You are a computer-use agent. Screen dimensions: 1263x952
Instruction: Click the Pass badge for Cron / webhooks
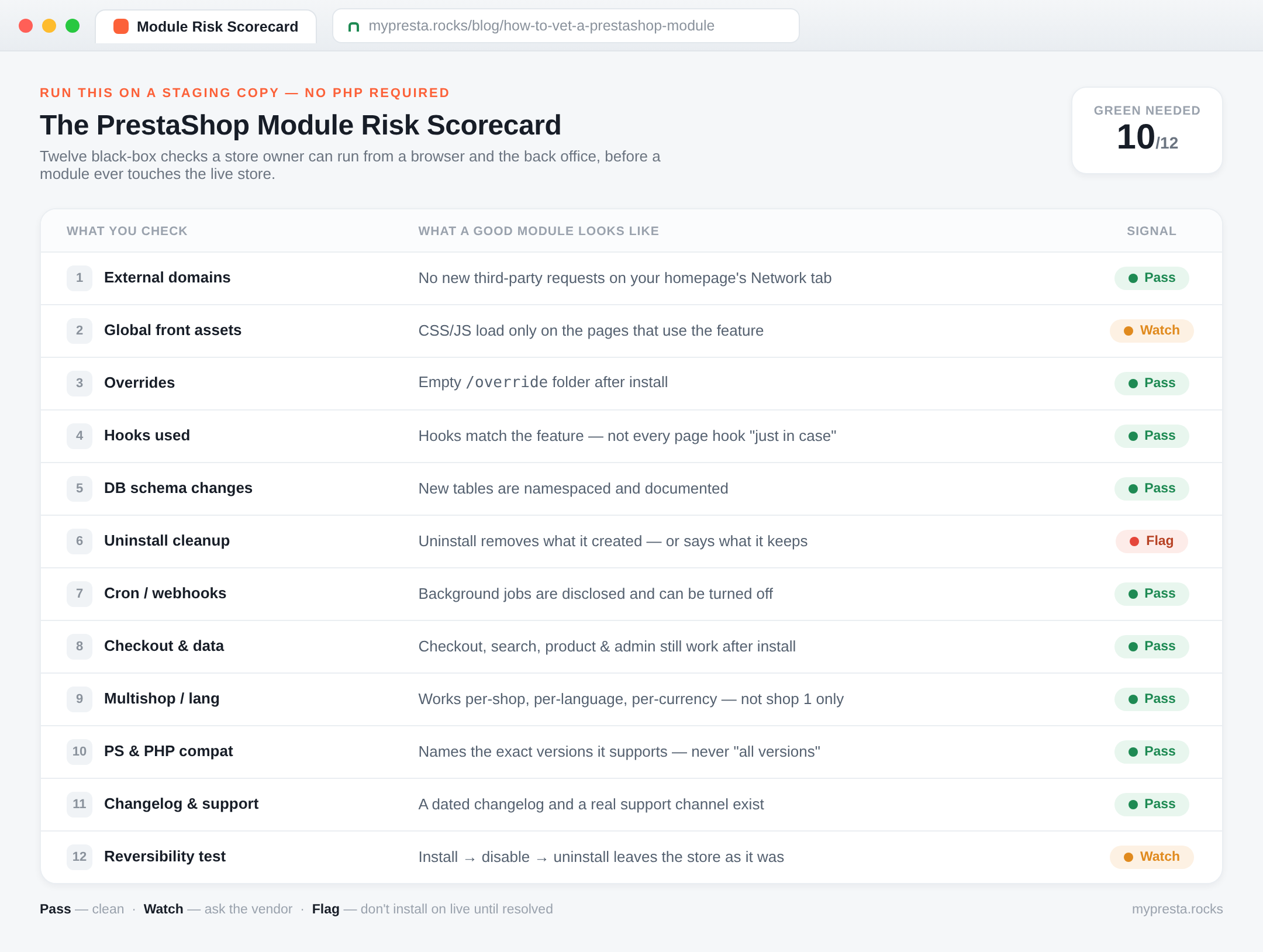(1151, 594)
